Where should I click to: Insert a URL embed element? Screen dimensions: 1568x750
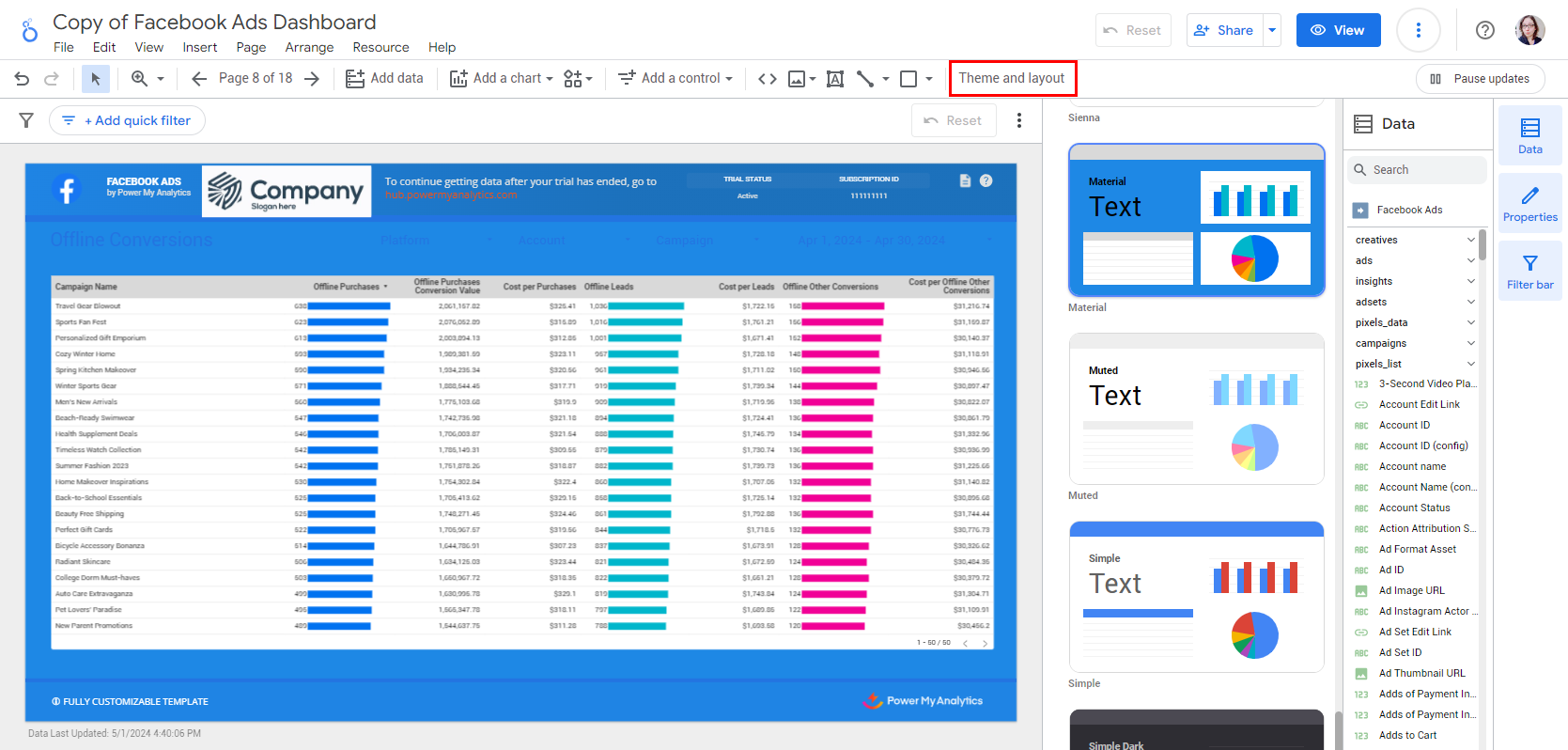(768, 79)
